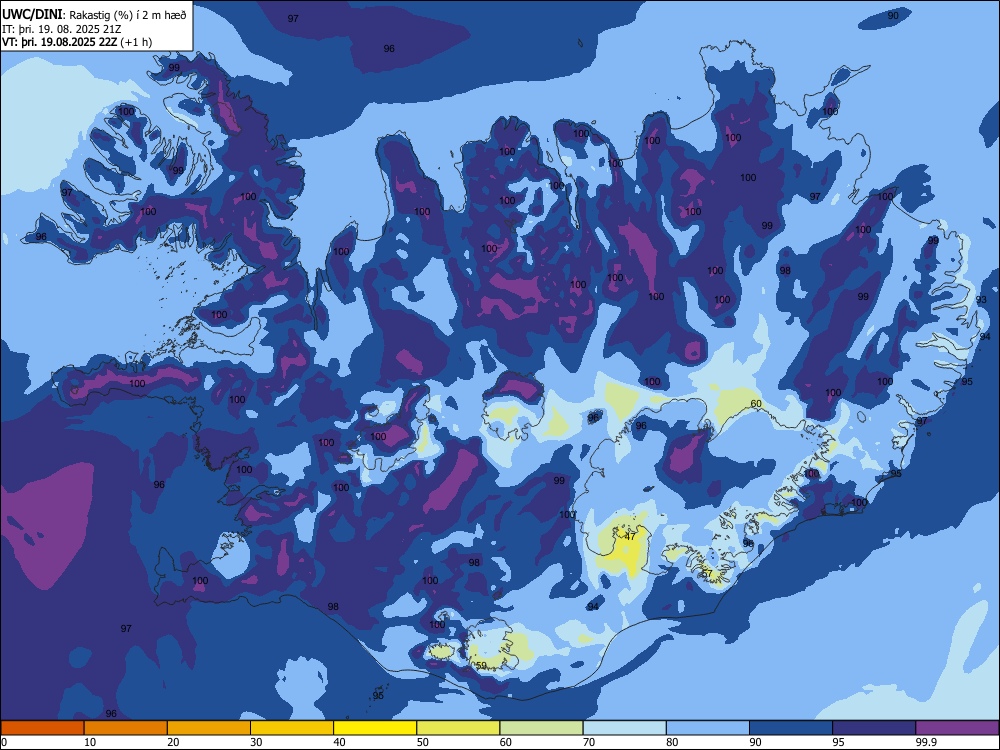Click the dark orange 0–10 legend swatch
The width and height of the screenshot is (1000, 750).
pyautogui.click(x=42, y=728)
